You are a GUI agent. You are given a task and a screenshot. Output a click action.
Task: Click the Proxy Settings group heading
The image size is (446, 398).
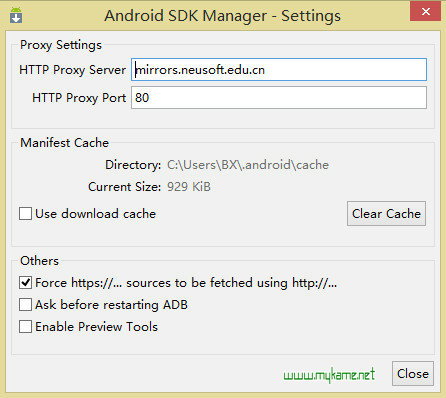pyautogui.click(x=61, y=45)
